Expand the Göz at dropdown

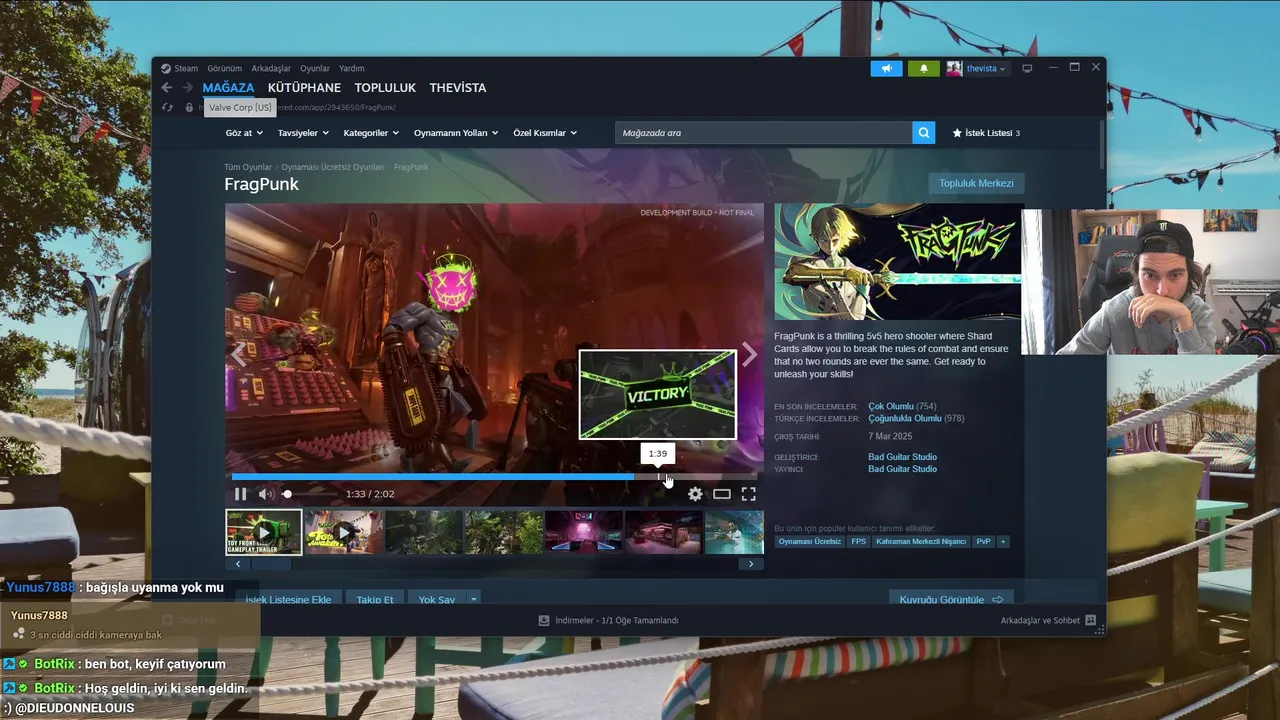pos(244,132)
